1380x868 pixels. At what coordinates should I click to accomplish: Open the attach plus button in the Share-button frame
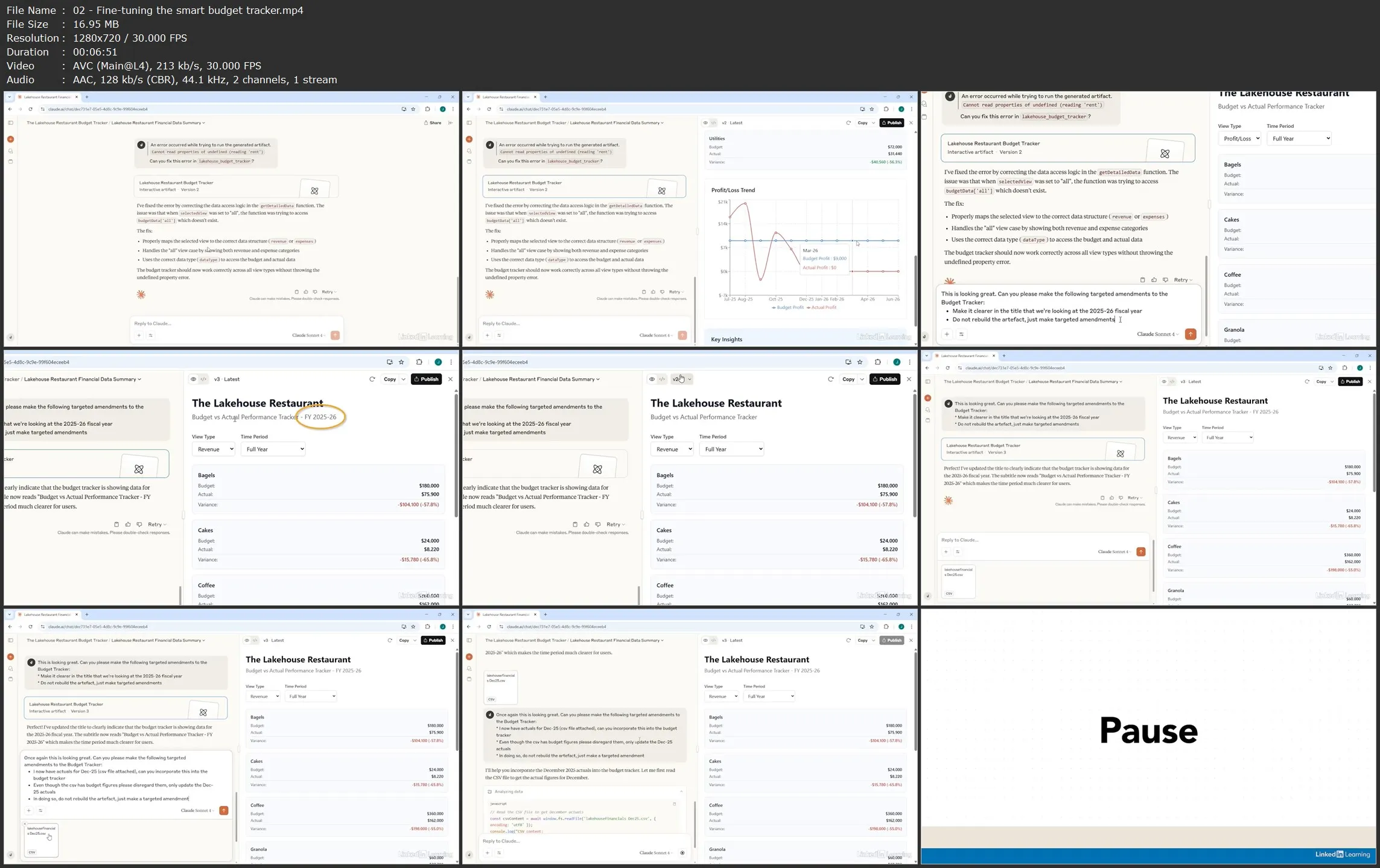click(x=139, y=335)
